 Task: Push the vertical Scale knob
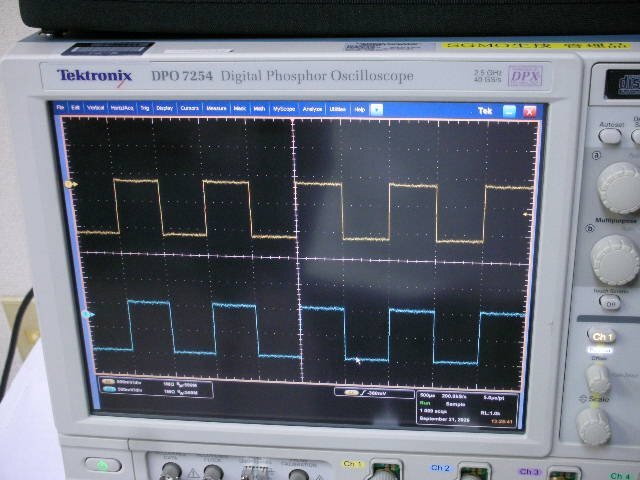pos(594,426)
